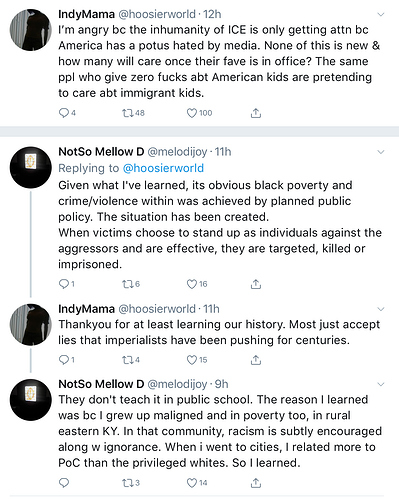The height and width of the screenshot is (499, 399).
Task: Like the tweet with 15 likes
Action: [192, 360]
